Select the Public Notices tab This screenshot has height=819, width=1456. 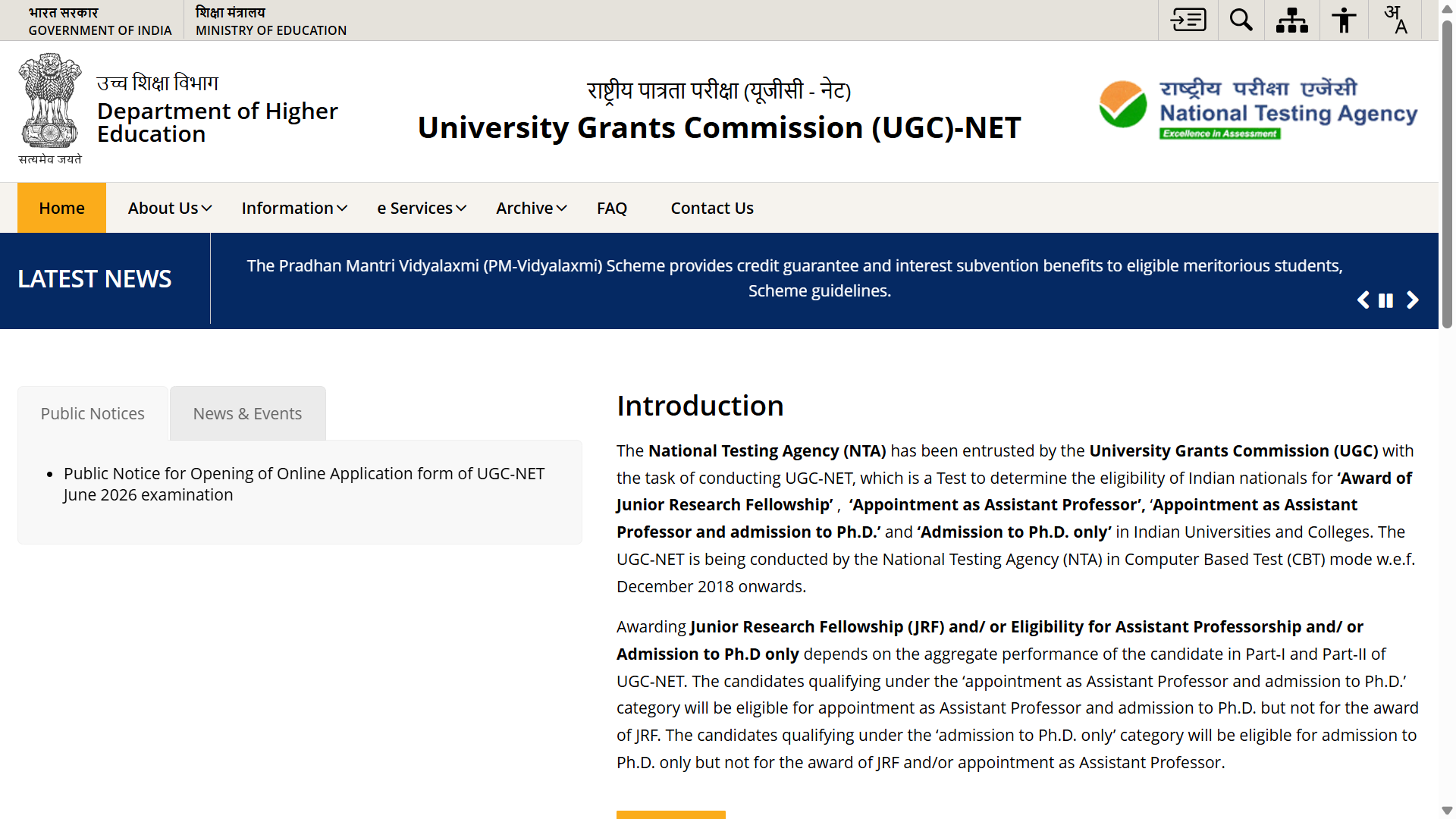point(93,413)
